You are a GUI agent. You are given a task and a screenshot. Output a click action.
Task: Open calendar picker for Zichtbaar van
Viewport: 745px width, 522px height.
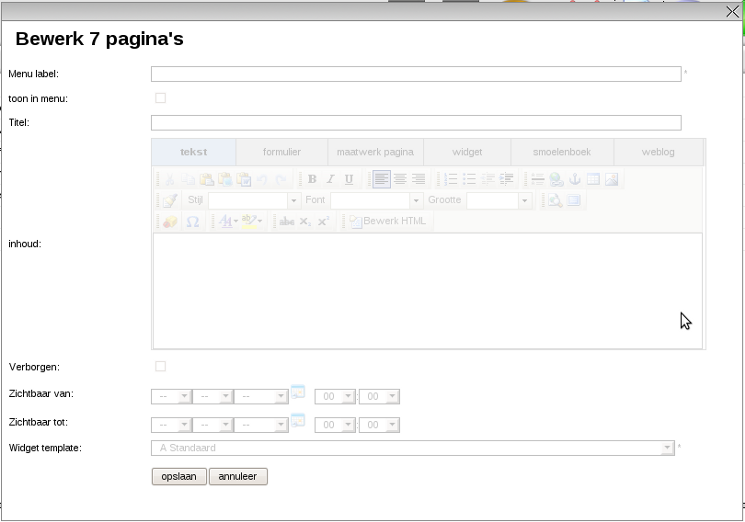[298, 392]
